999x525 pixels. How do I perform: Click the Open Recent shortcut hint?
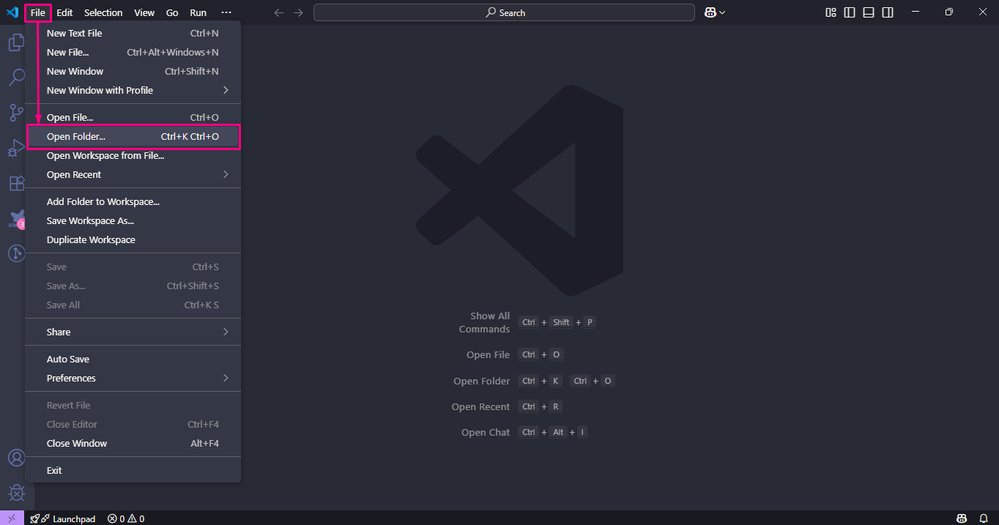tap(507, 406)
